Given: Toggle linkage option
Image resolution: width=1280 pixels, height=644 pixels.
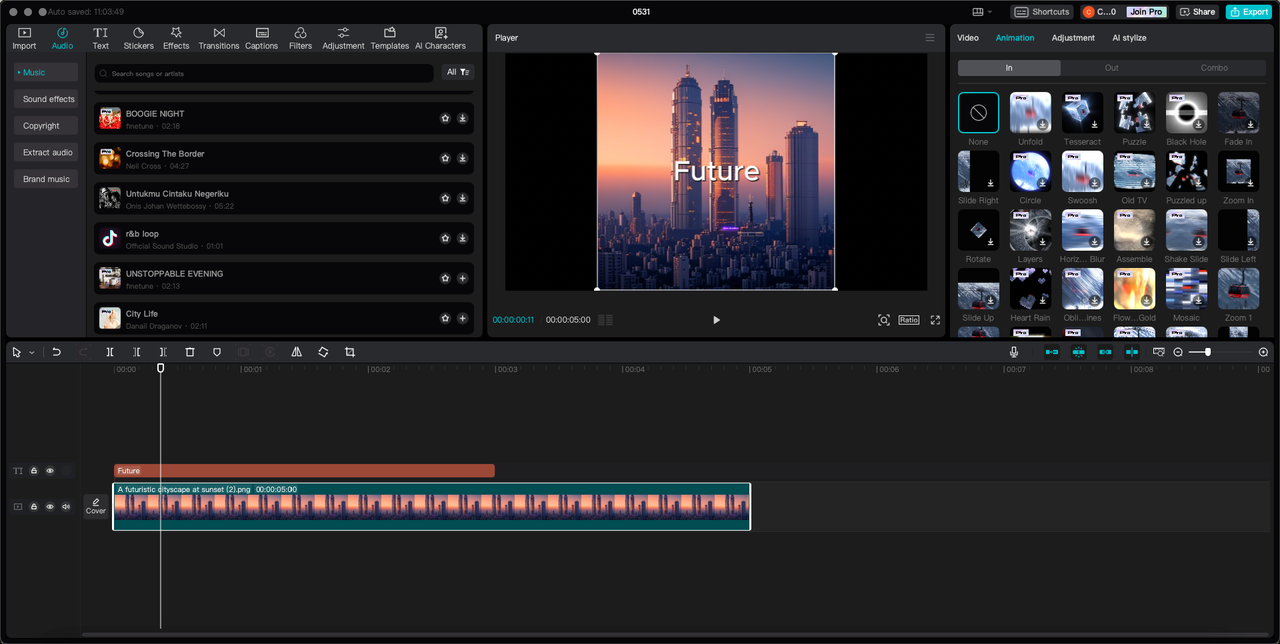Looking at the screenshot, I should point(1105,352).
